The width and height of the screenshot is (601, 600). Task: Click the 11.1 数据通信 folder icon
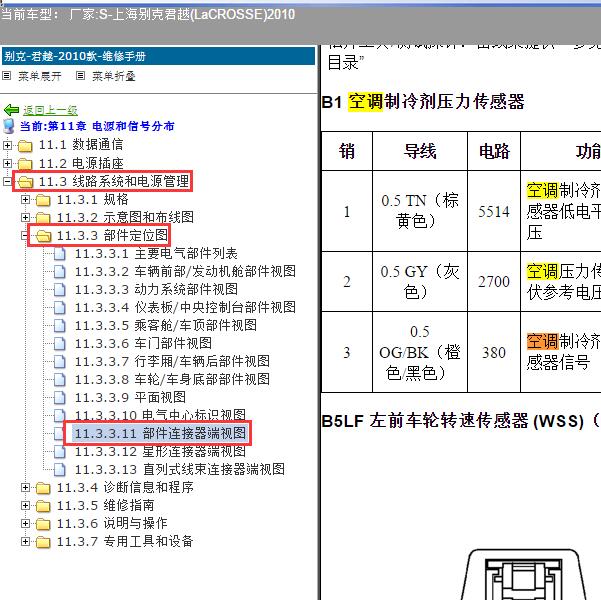point(25,146)
